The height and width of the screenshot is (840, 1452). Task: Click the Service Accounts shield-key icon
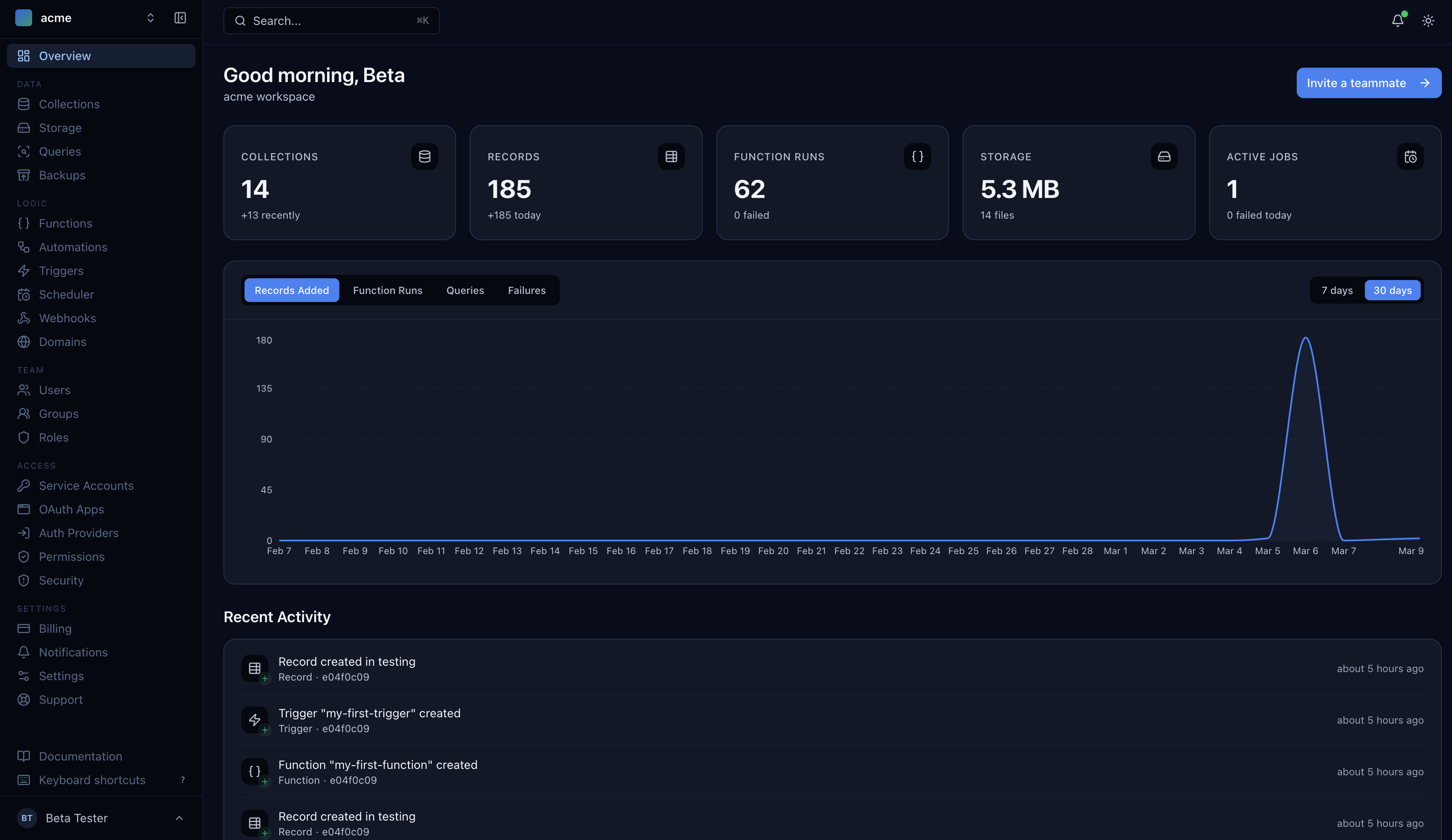point(24,486)
